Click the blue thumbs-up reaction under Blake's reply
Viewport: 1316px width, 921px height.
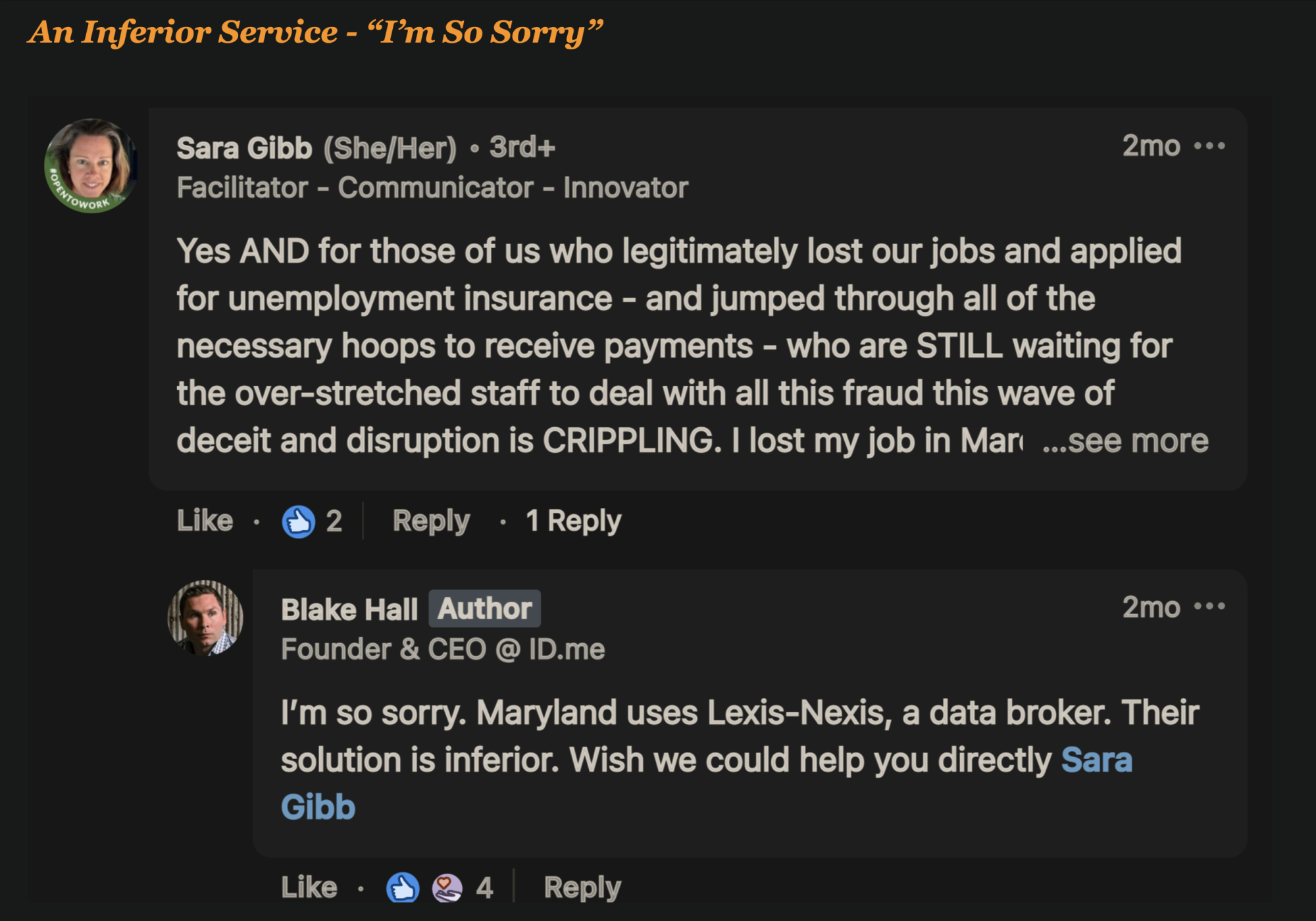tap(403, 887)
